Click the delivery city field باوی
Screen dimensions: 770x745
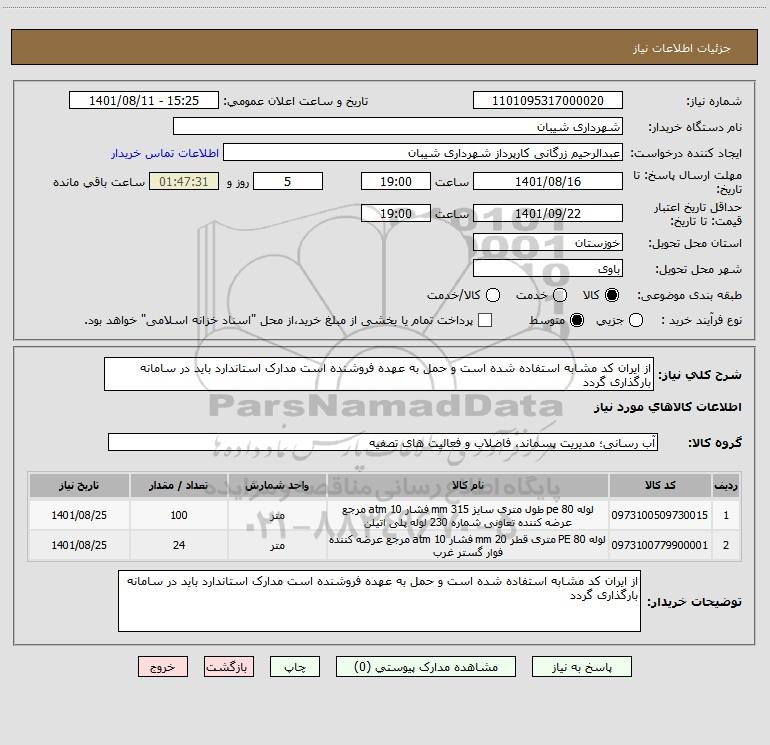coord(548,269)
